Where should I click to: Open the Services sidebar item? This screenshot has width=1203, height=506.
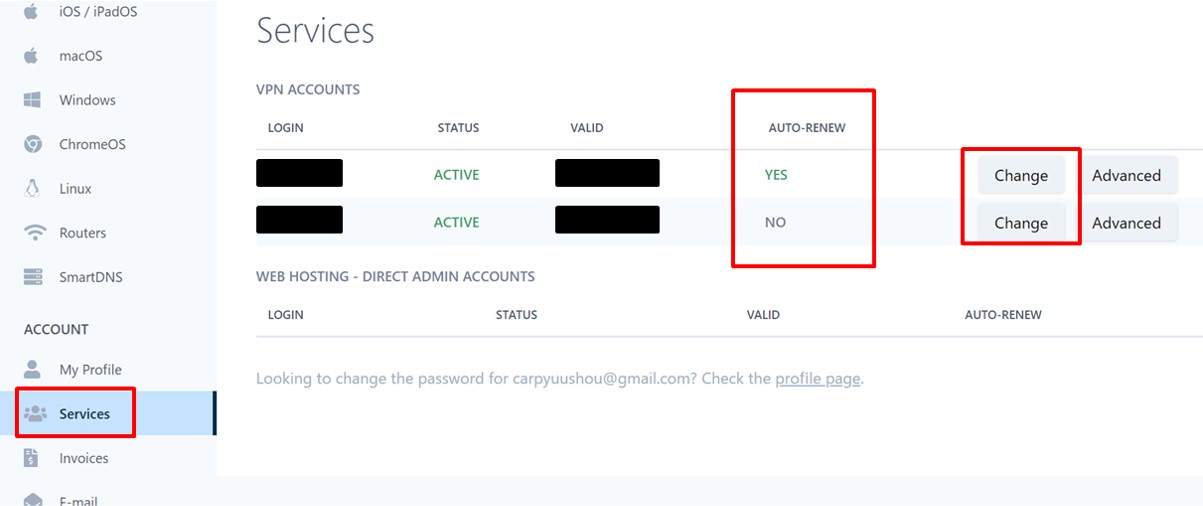(84, 414)
